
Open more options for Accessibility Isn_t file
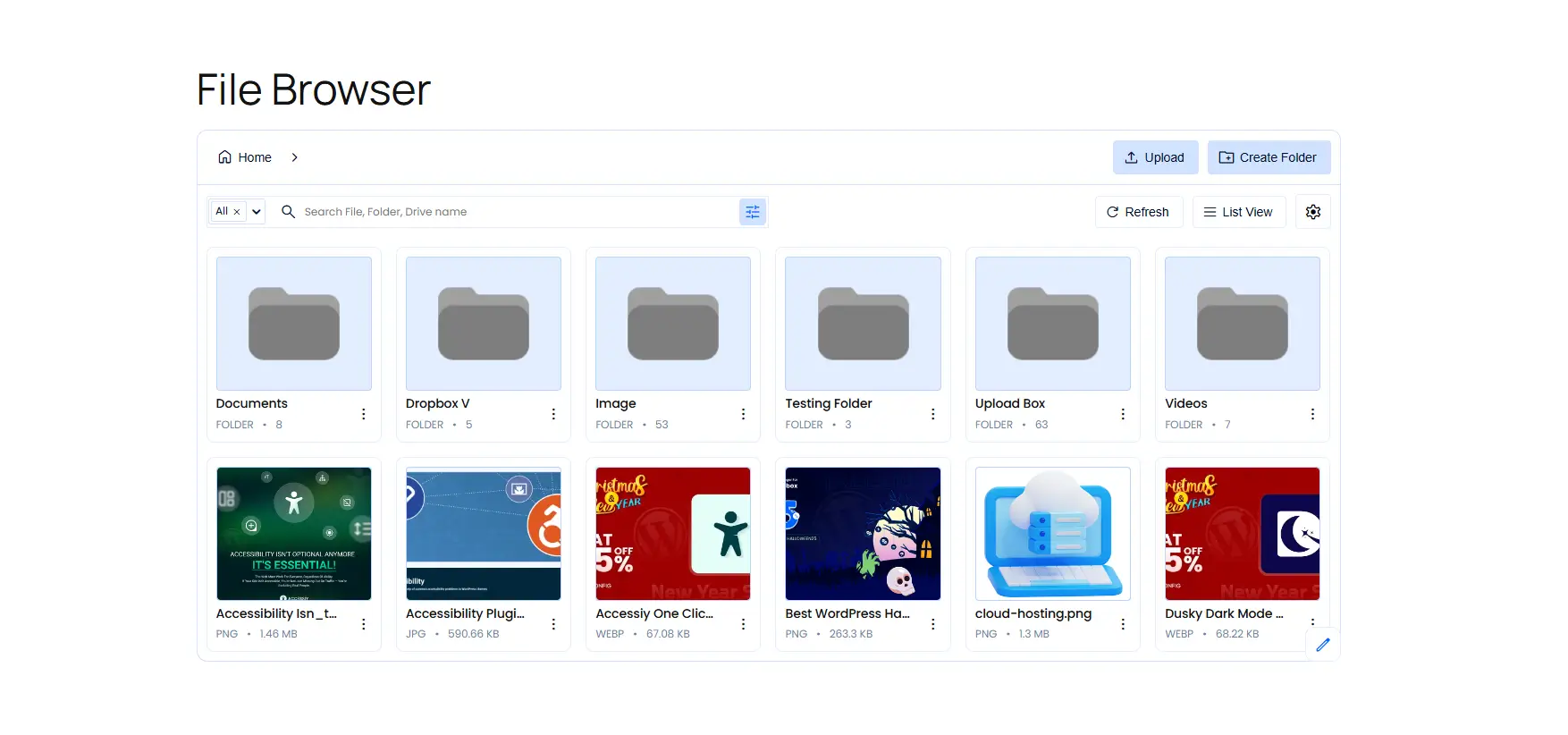tap(364, 624)
